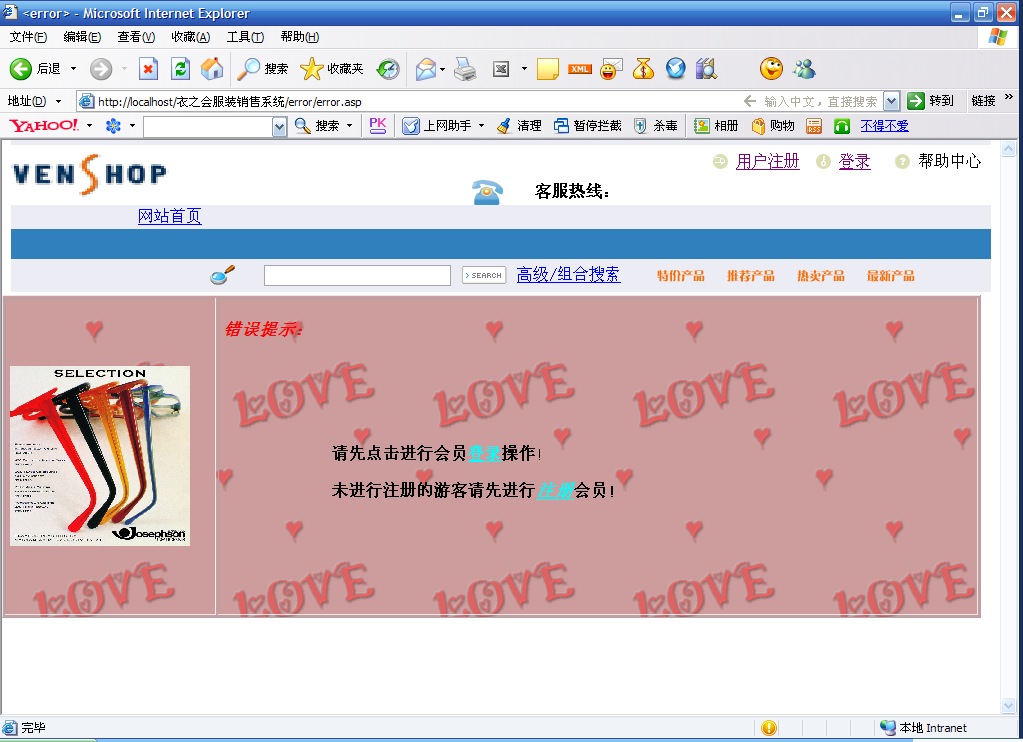
Task: Click 特价产品 category link
Action: click(680, 276)
